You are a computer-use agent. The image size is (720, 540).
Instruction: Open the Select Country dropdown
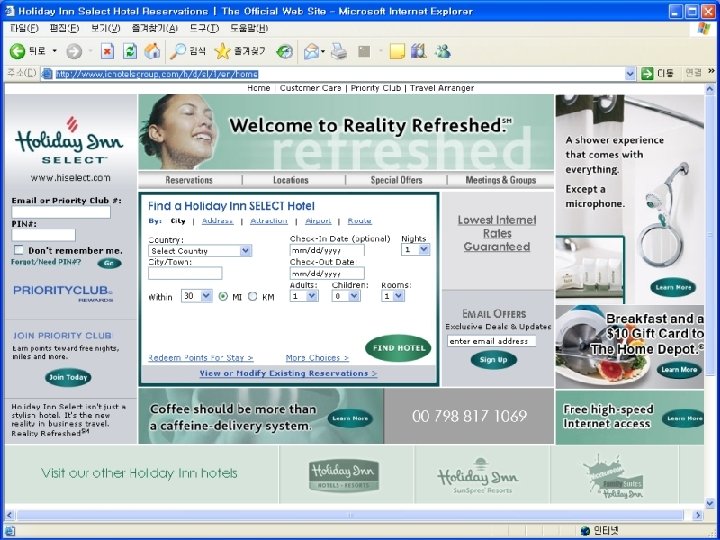click(200, 251)
